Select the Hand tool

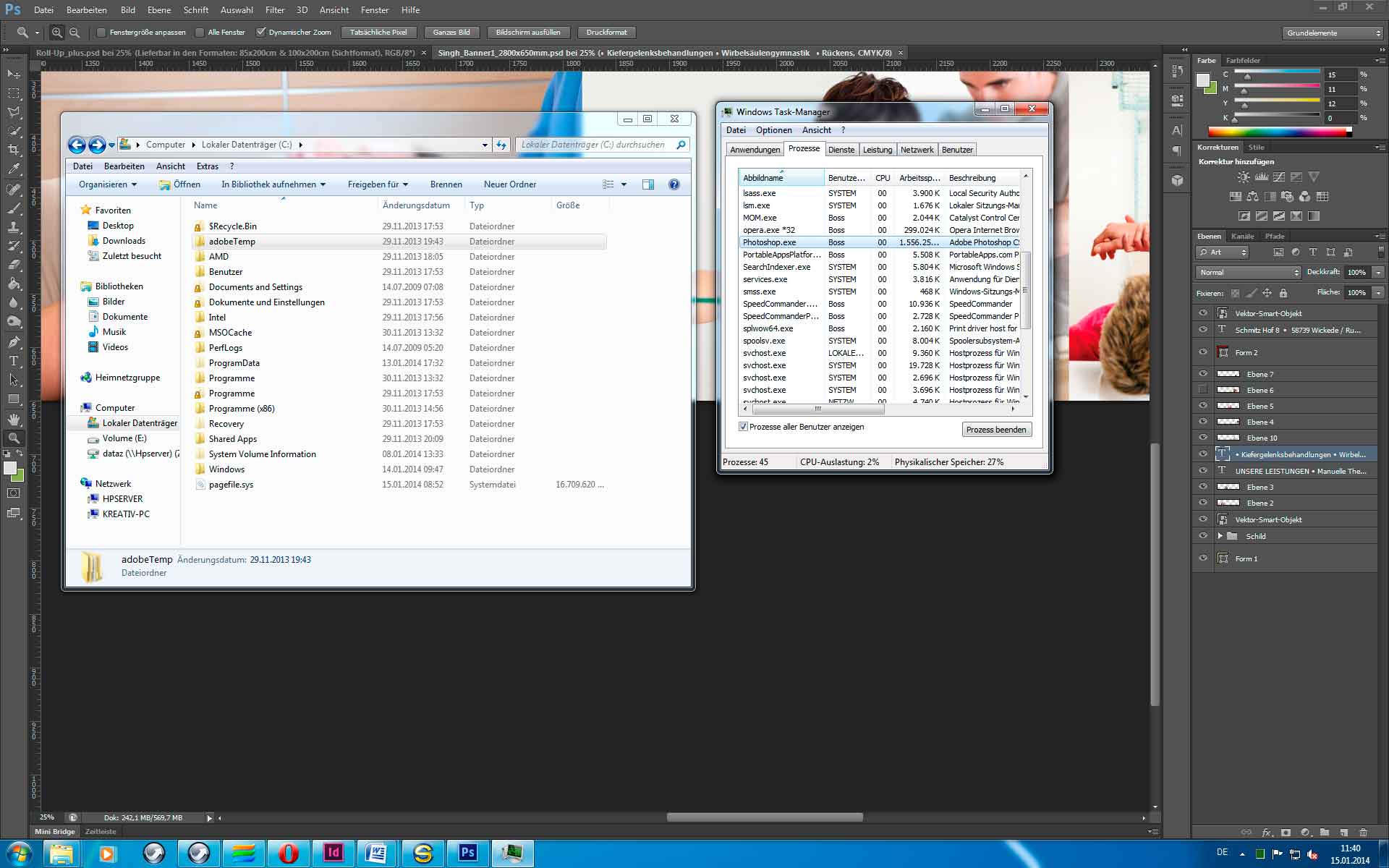(x=14, y=419)
